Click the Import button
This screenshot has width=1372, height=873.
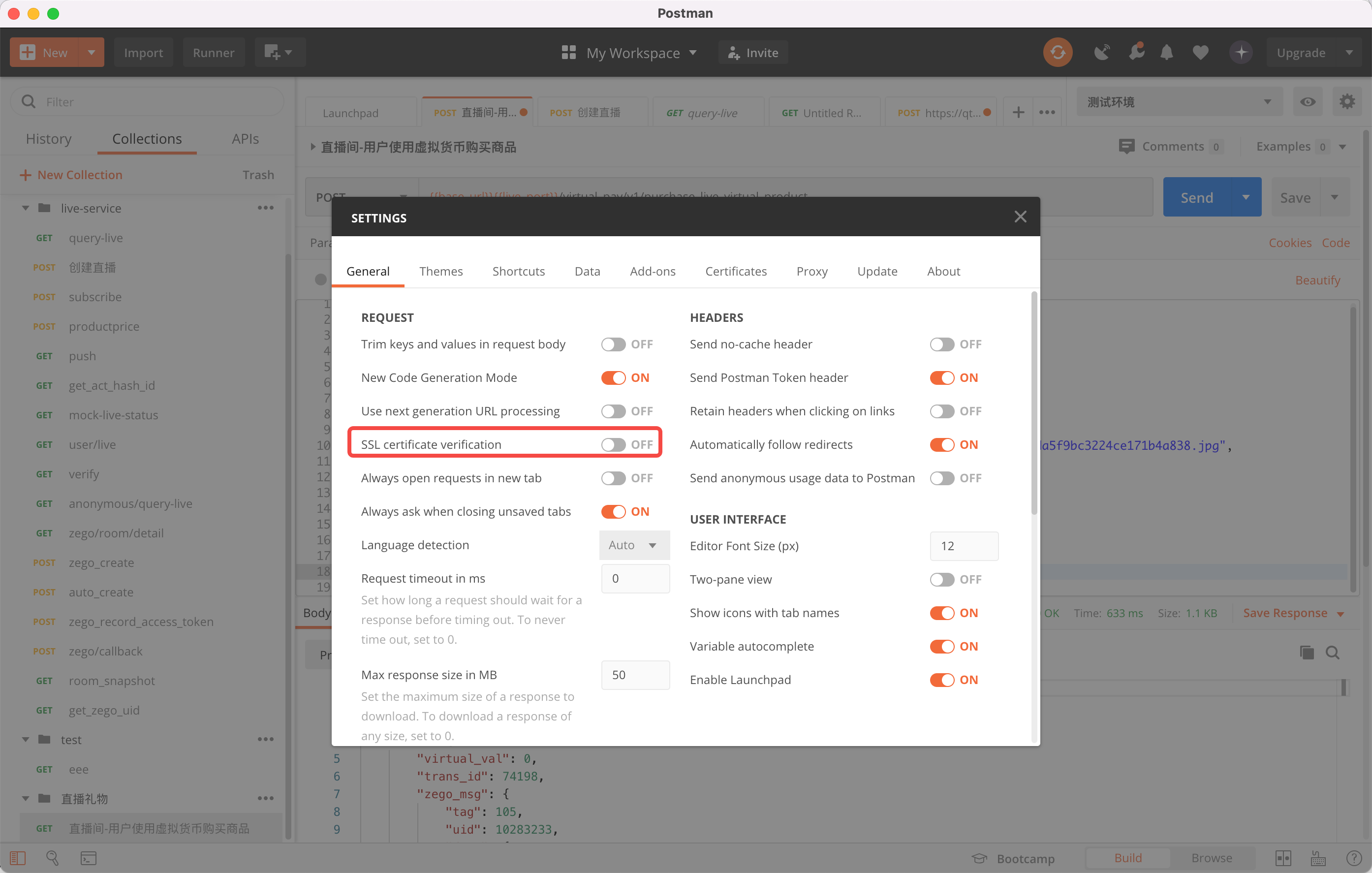[143, 53]
